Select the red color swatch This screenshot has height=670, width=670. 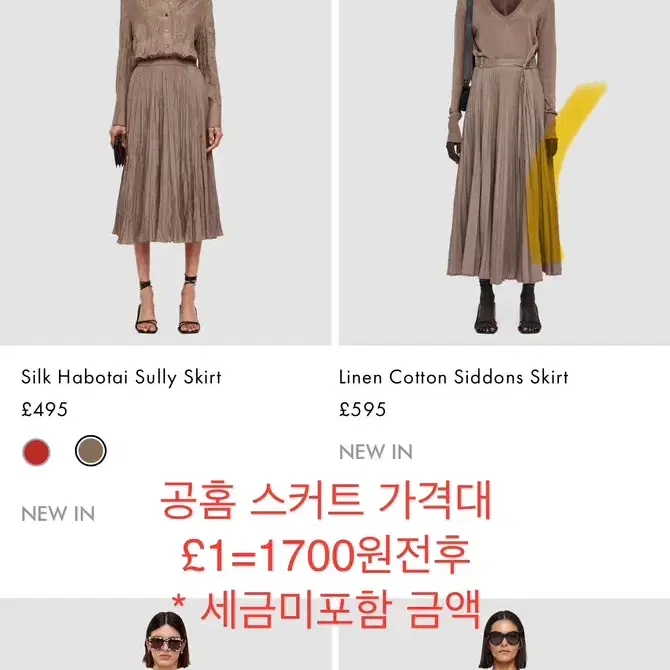pos(36,452)
